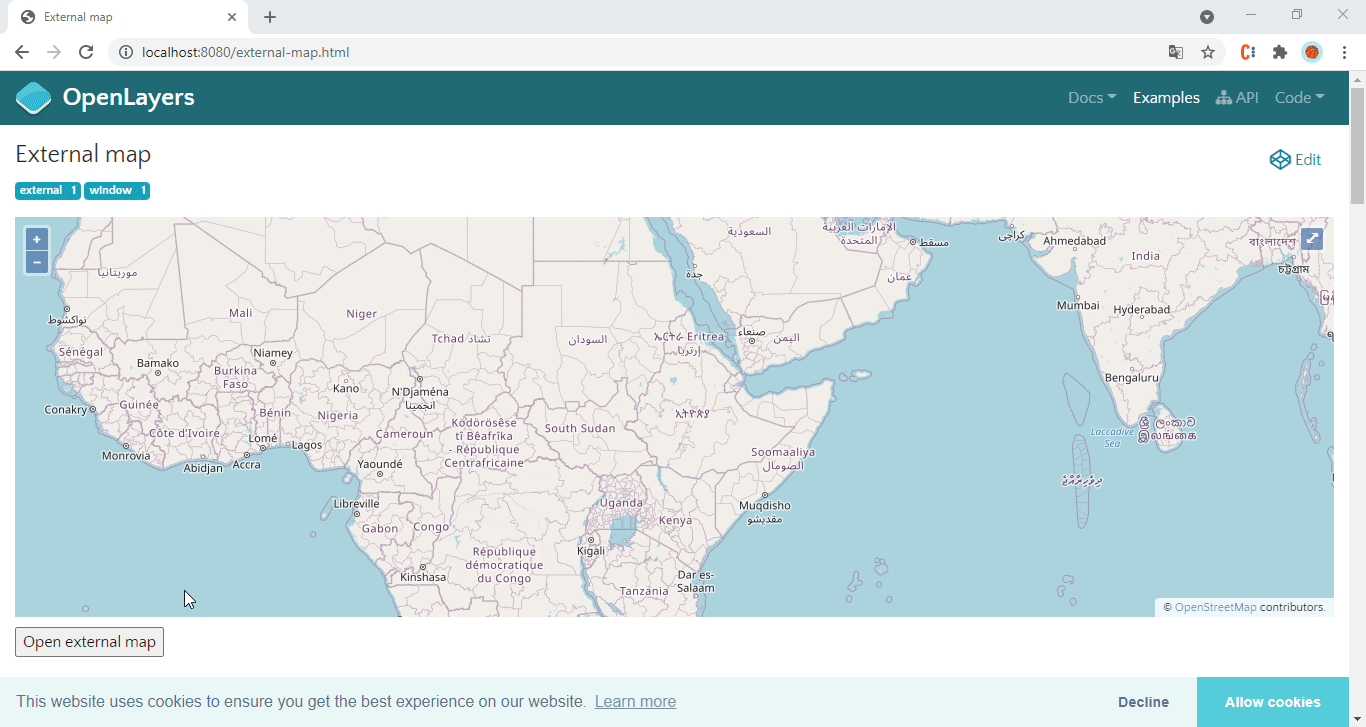Click the Kigali label on map
This screenshot has width=1366, height=727.
[x=591, y=551]
